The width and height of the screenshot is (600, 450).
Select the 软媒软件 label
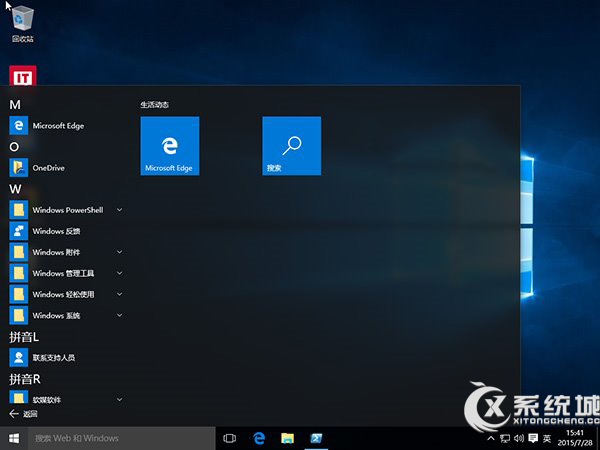click(46, 400)
